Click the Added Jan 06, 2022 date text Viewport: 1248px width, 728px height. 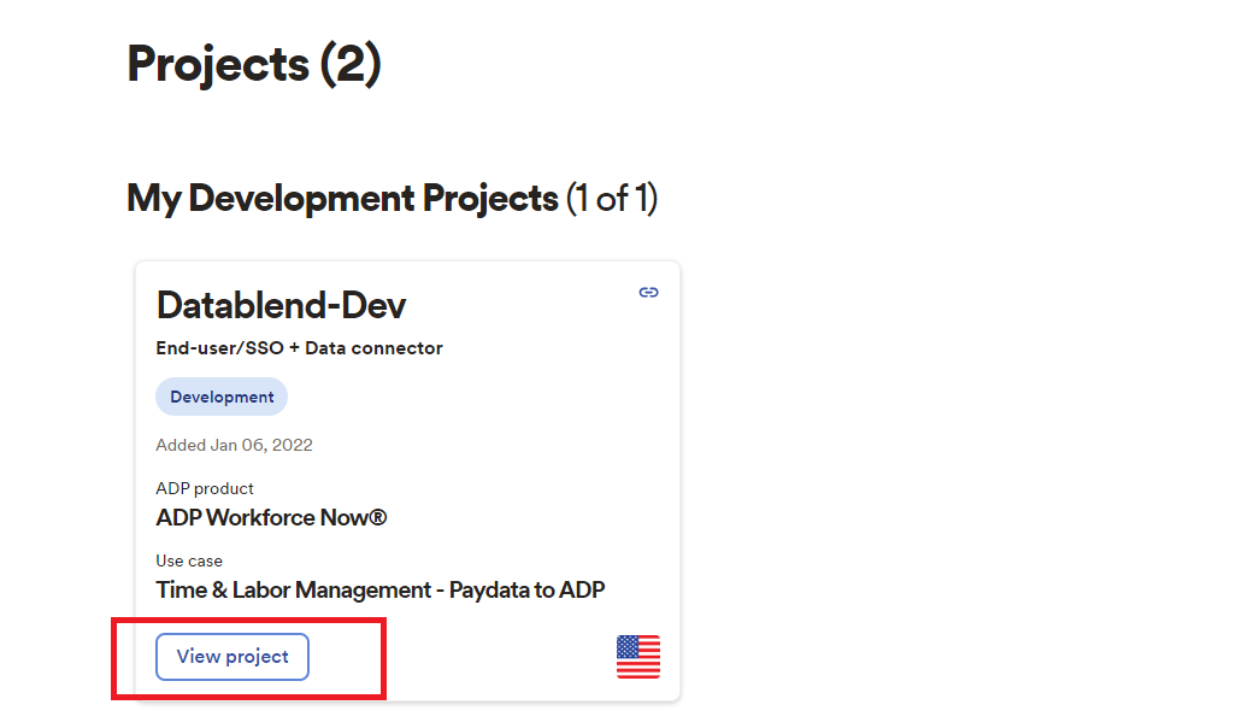click(x=234, y=444)
